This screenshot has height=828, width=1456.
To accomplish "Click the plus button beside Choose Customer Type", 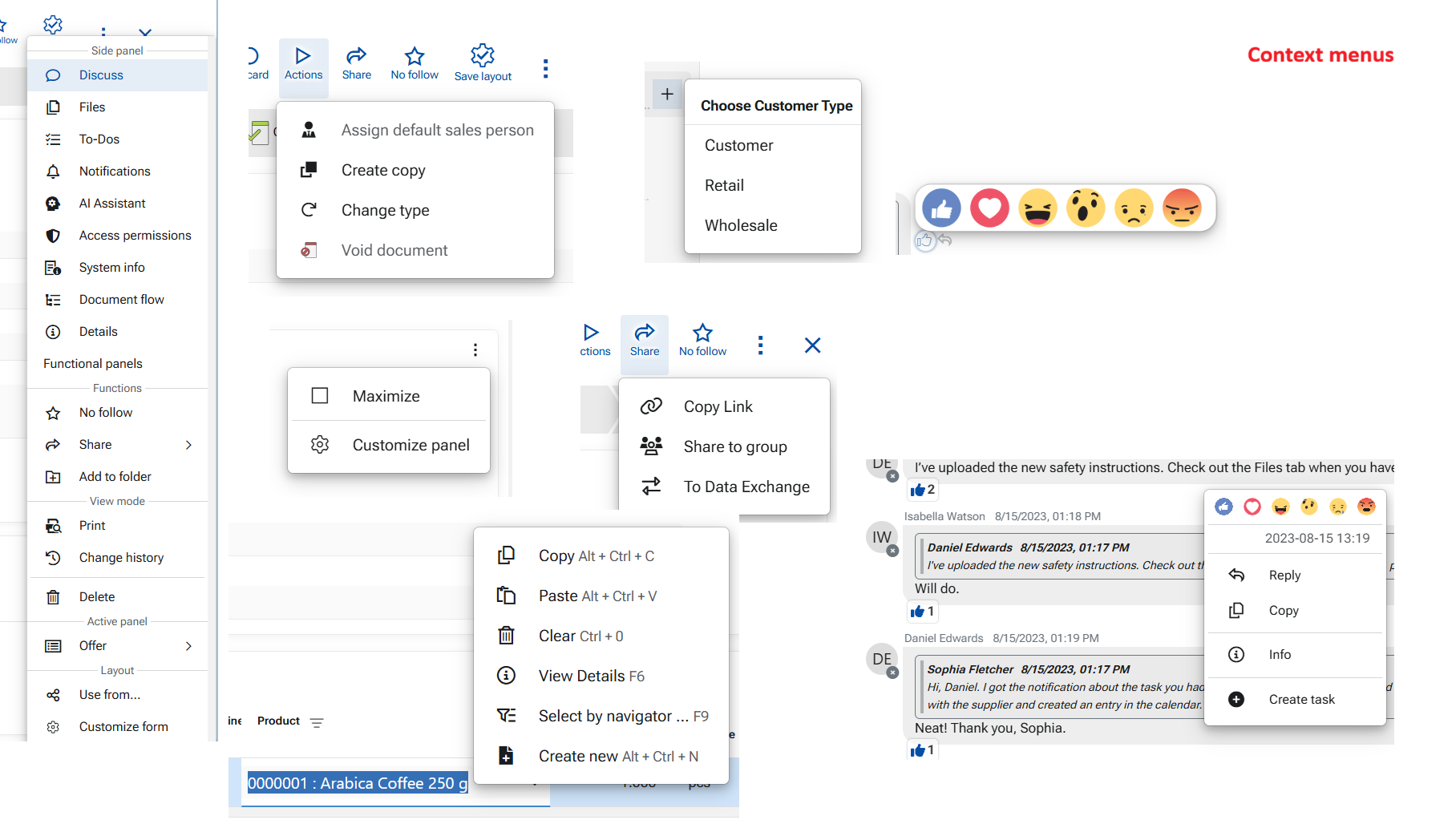I will 667,95.
